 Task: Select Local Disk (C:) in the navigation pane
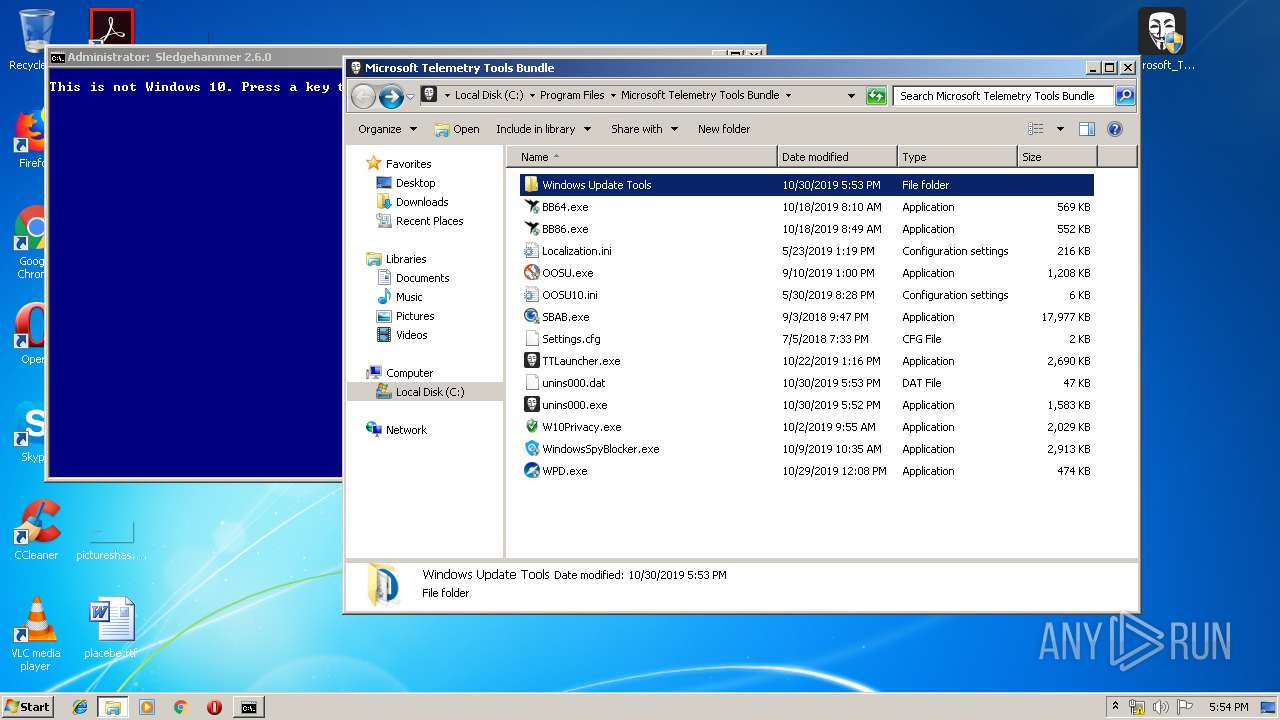pos(430,392)
